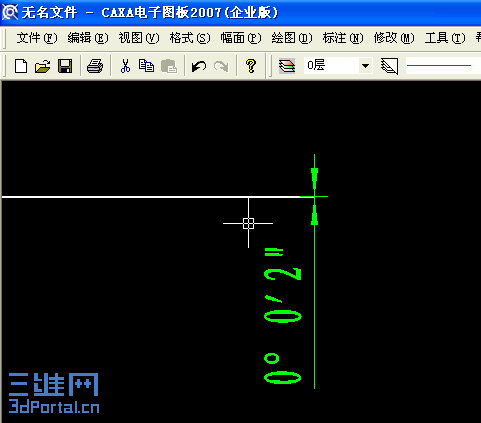
Task: Undo last action with the arrow icon
Action: (x=199, y=66)
